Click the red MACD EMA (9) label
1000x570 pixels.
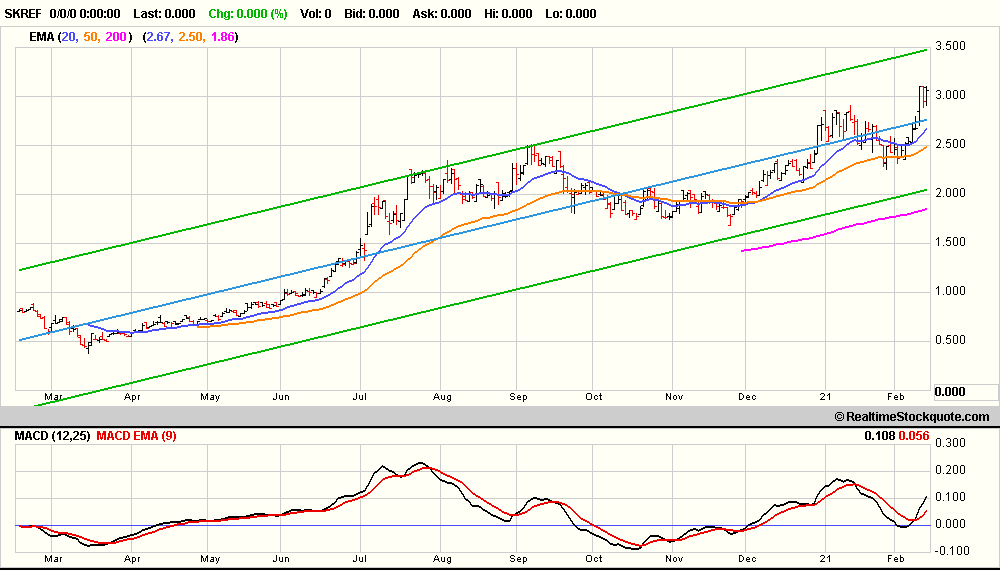click(x=136, y=436)
